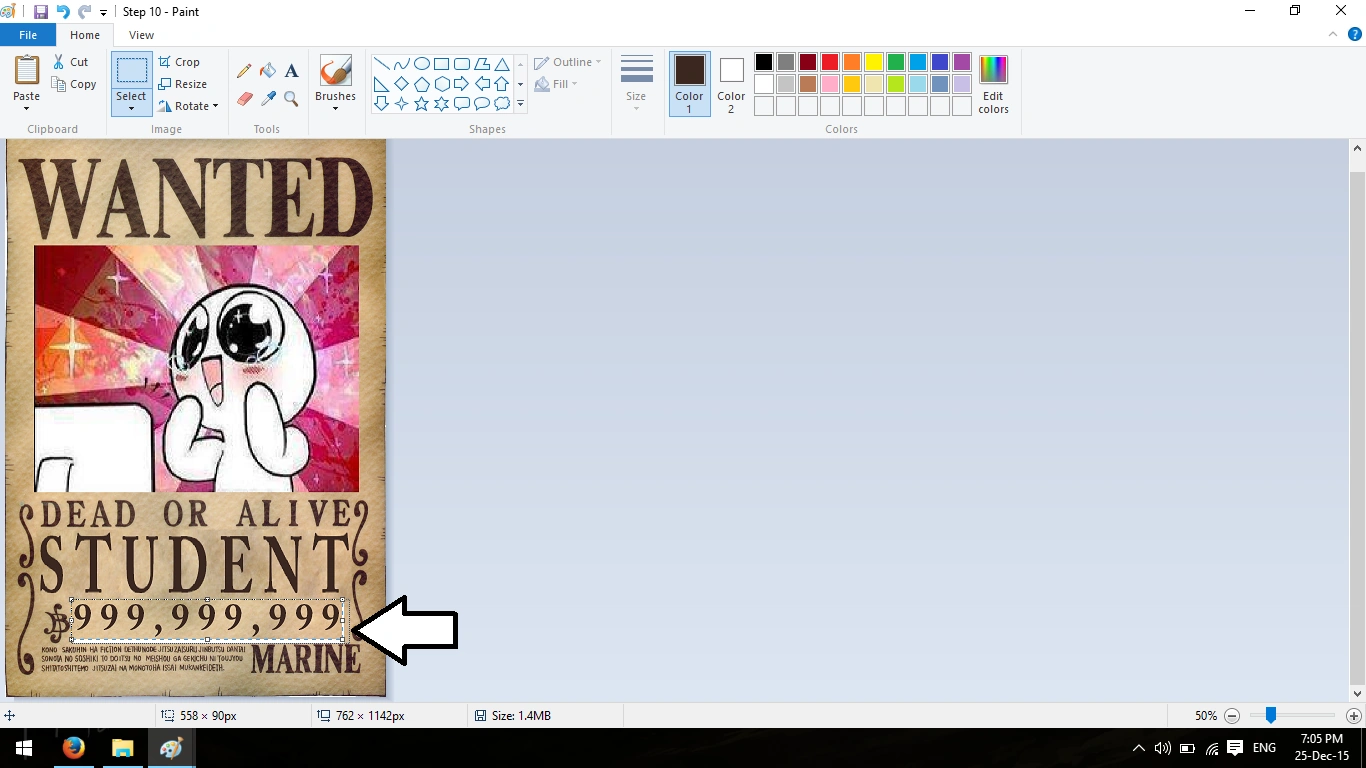
Task: Pick the Eraser tool
Action: pos(244,99)
